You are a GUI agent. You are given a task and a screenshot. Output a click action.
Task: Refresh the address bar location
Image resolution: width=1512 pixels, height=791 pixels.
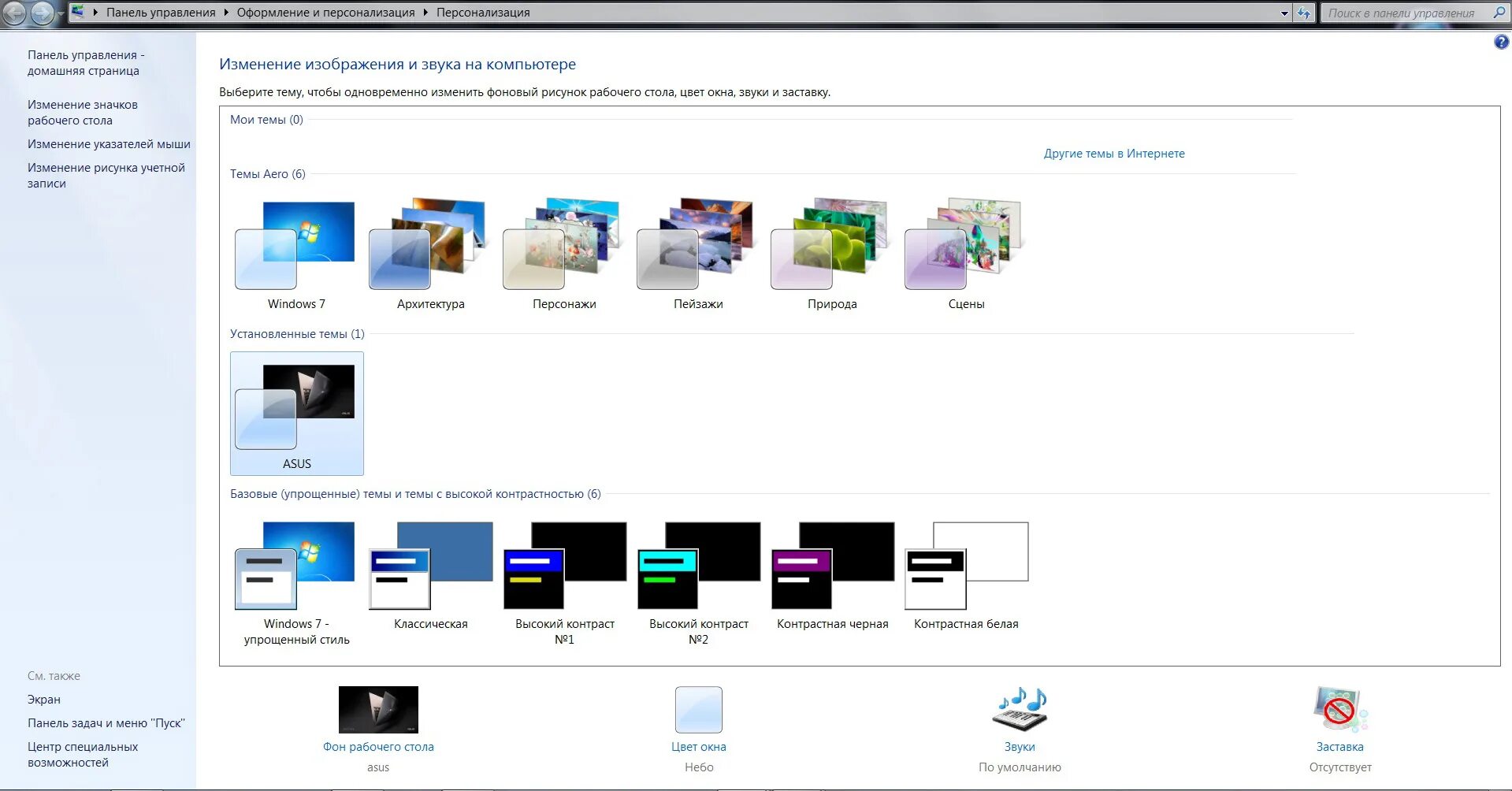pyautogui.click(x=1304, y=13)
